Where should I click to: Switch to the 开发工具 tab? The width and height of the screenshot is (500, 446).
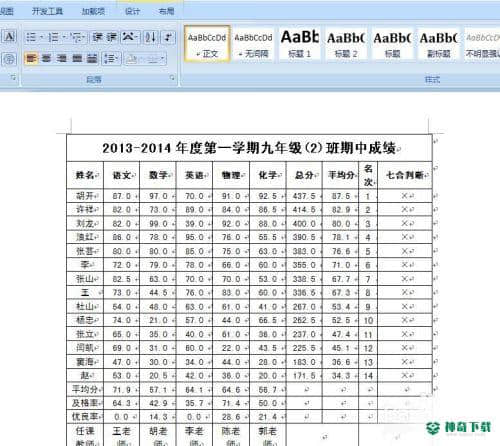[x=47, y=11]
